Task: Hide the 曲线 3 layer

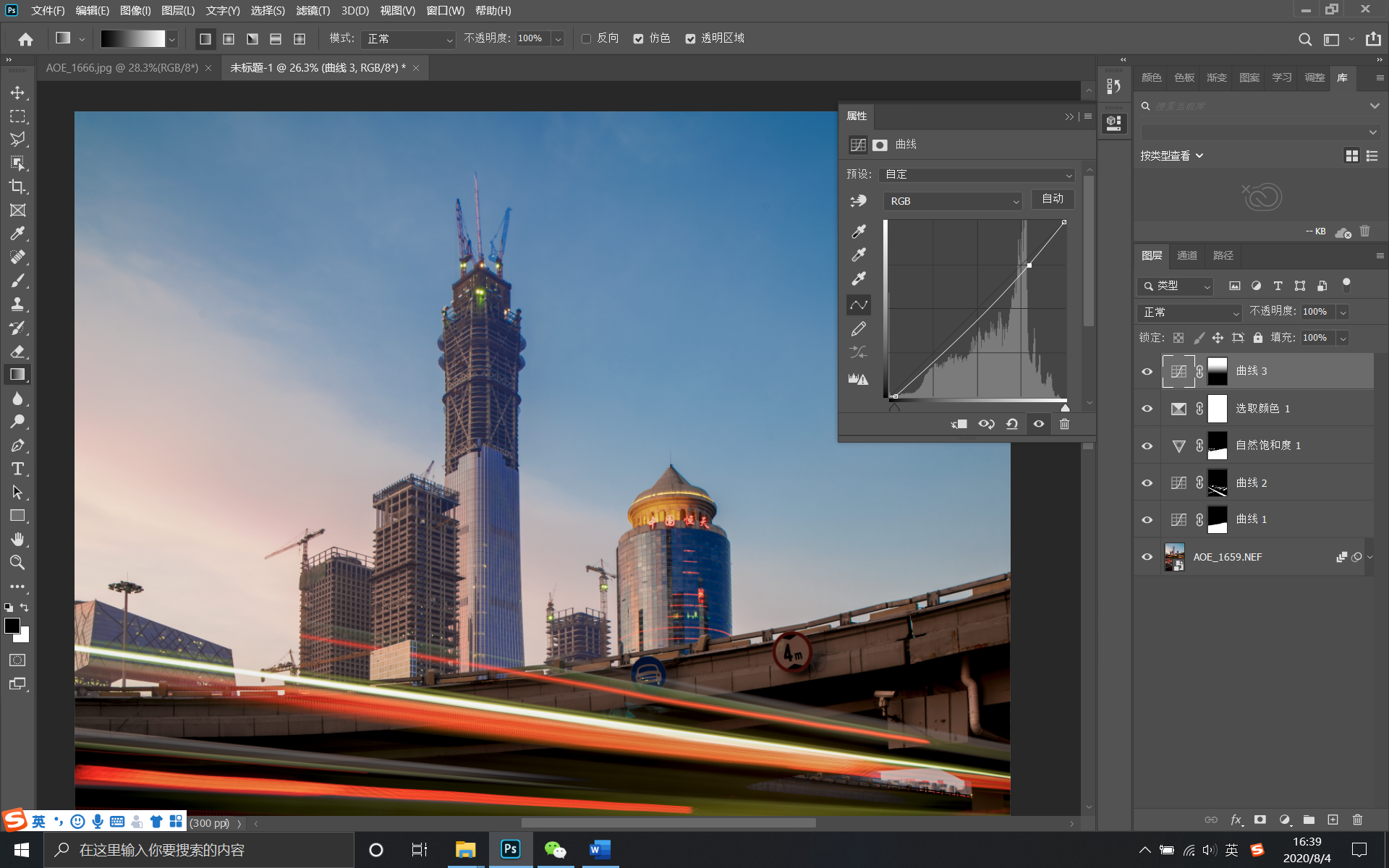Action: coord(1147,371)
